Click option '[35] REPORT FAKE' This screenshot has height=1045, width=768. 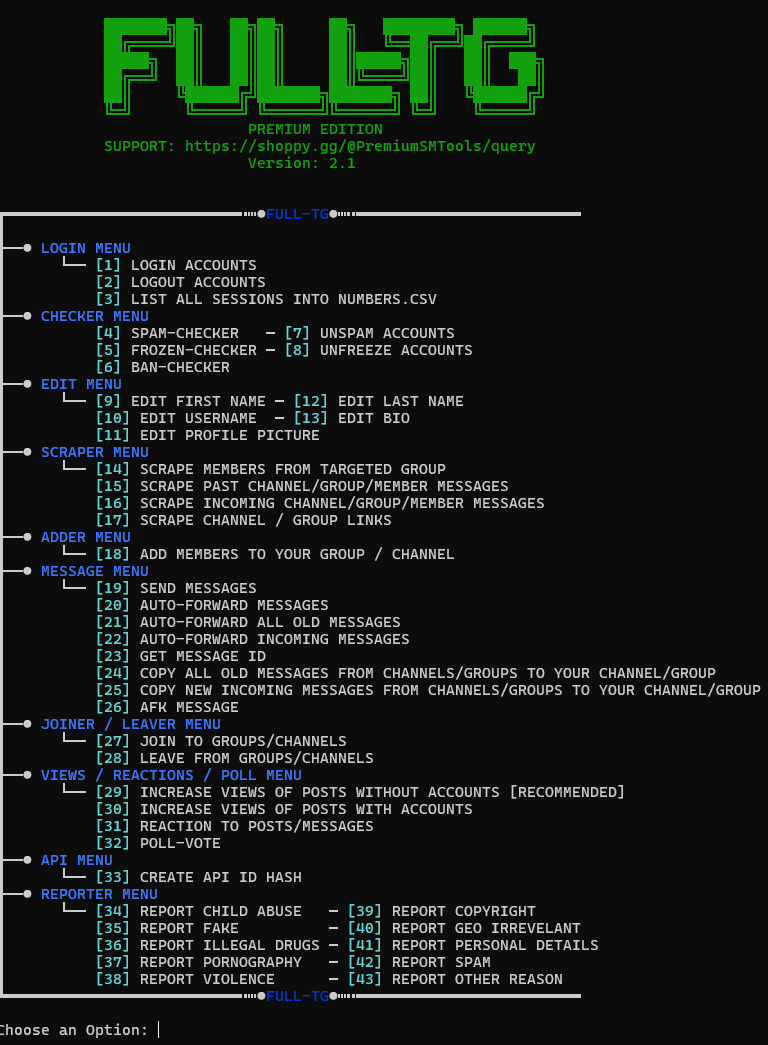[167, 928]
